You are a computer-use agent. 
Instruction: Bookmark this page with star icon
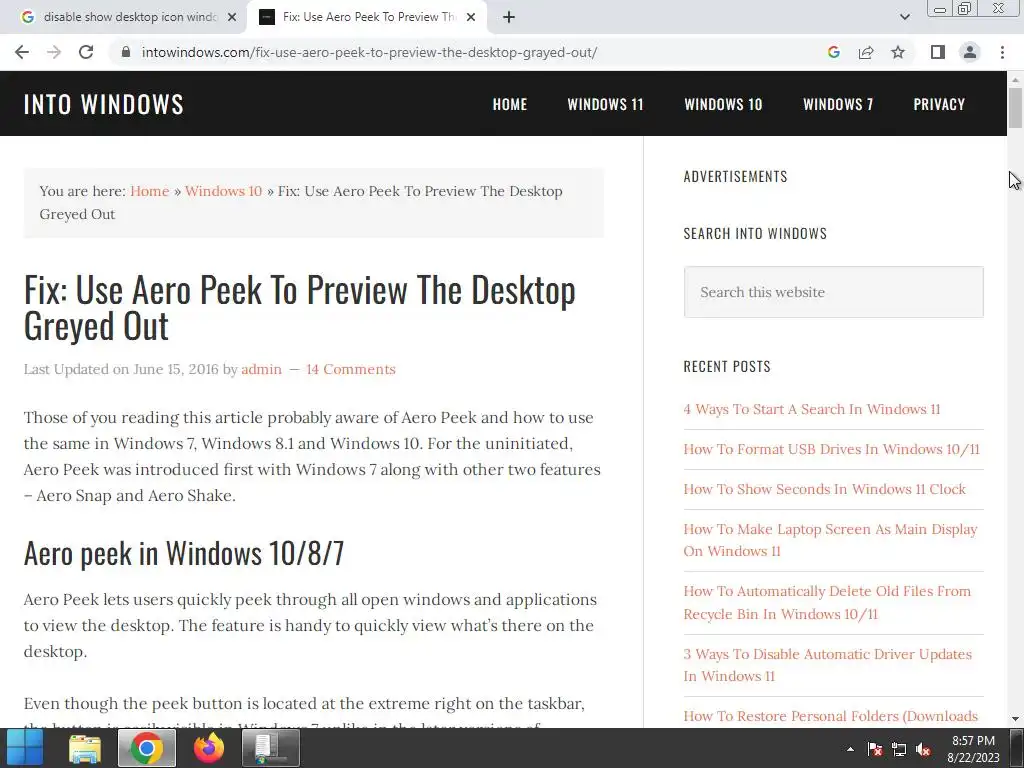point(898,52)
